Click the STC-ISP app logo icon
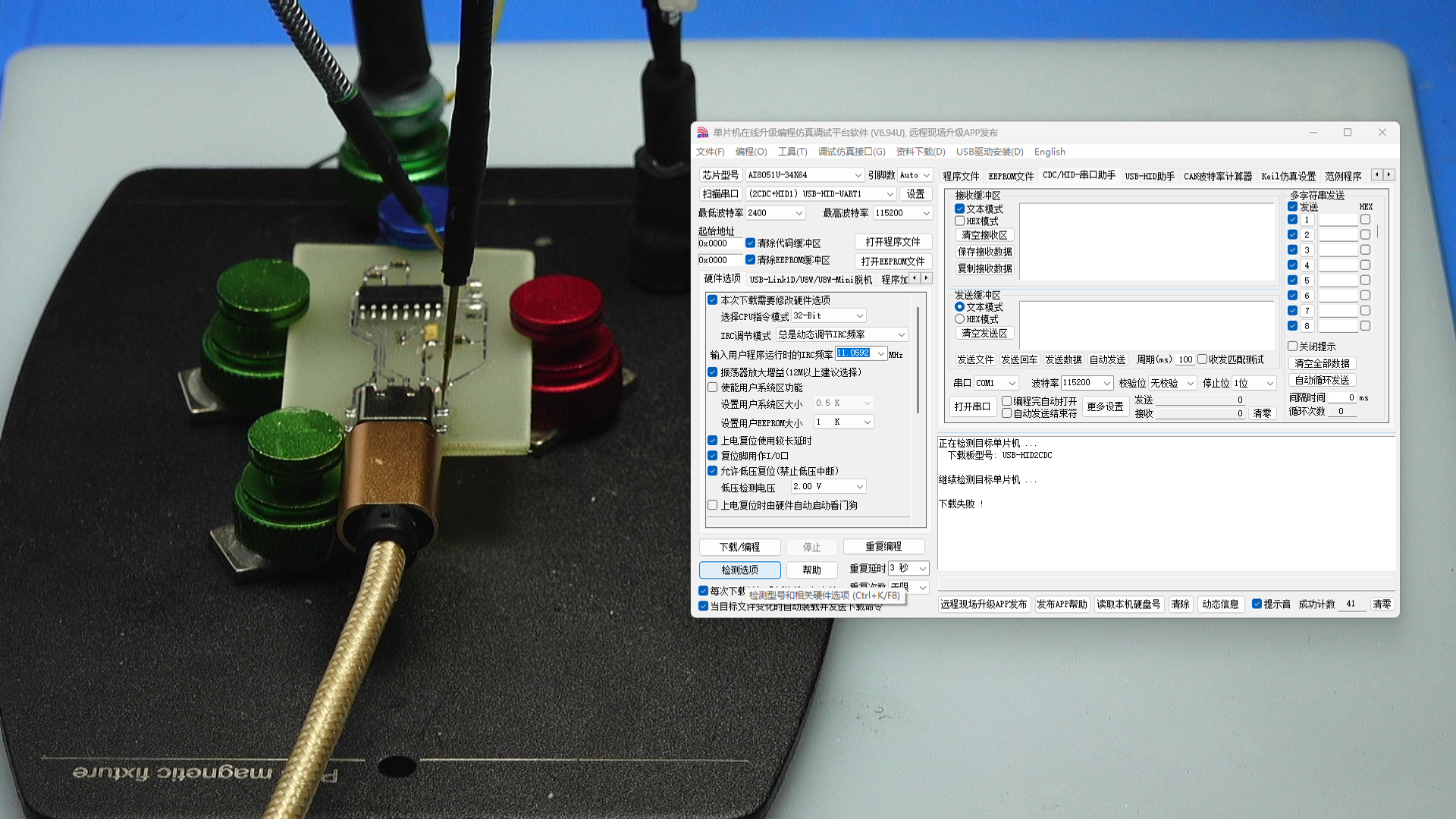 click(702, 133)
